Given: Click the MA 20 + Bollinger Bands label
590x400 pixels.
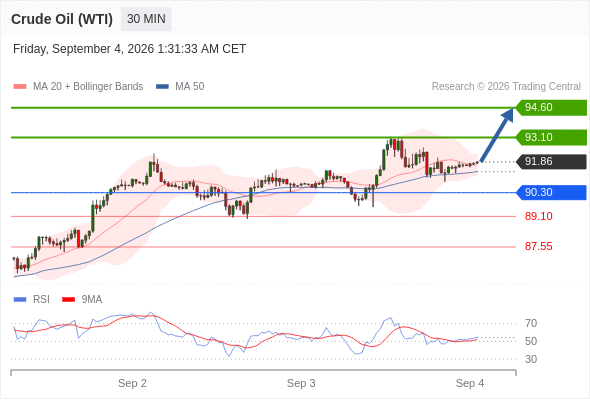Looking at the screenshot, I should 88,87.
